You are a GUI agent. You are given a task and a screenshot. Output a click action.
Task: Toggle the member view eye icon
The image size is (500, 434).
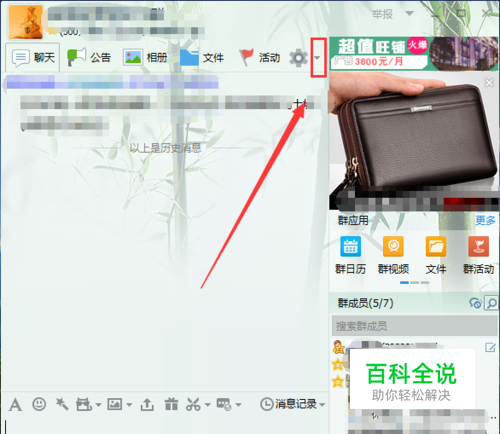click(475, 303)
